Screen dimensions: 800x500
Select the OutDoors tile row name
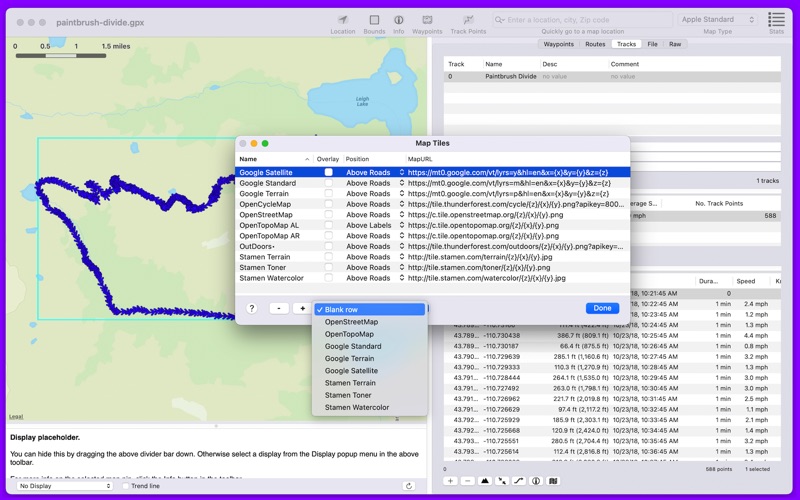[257, 246]
